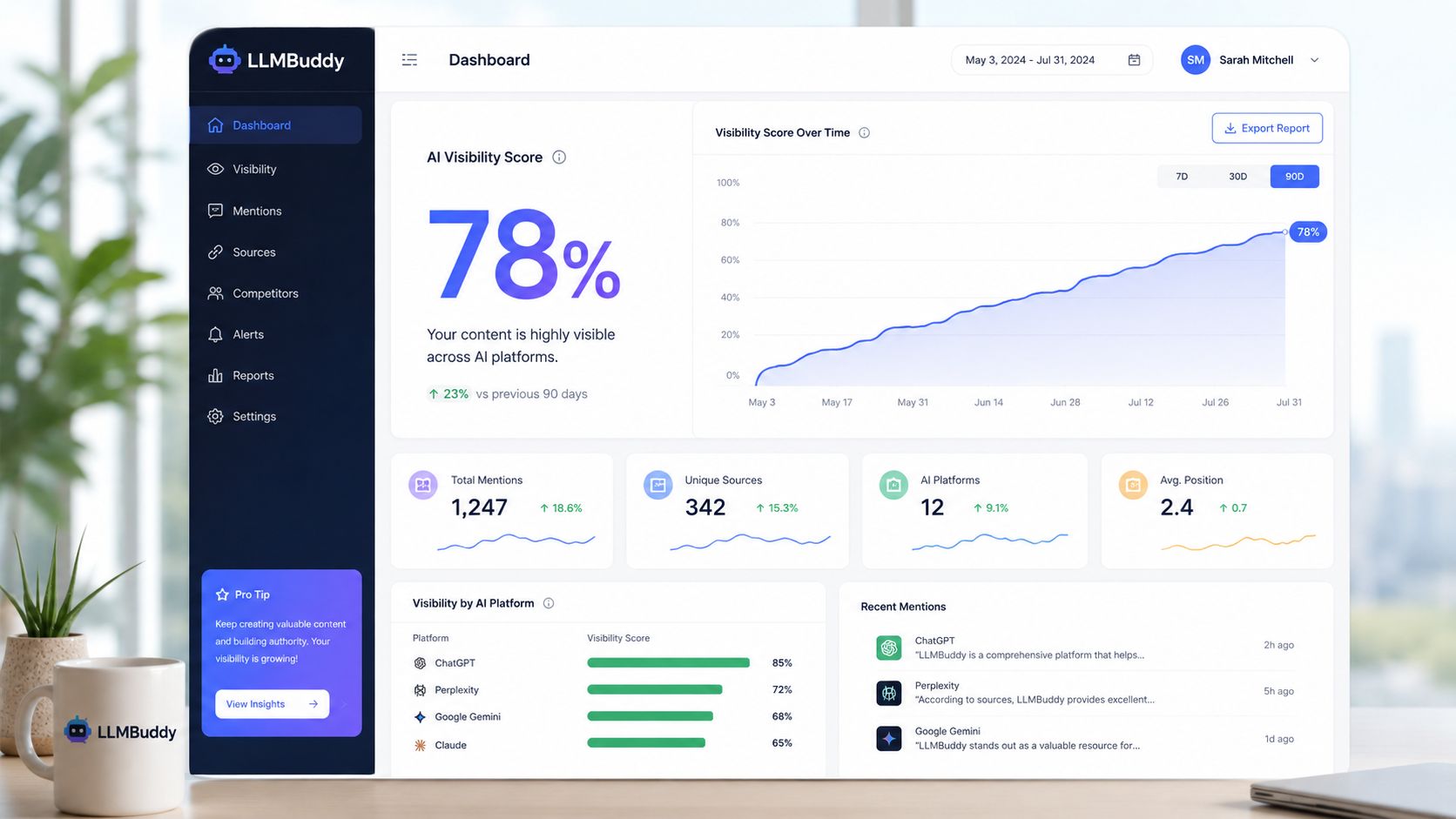Screen dimensions: 1456x819
Task: Toggle the sidebar collapse menu icon
Action: point(409,60)
